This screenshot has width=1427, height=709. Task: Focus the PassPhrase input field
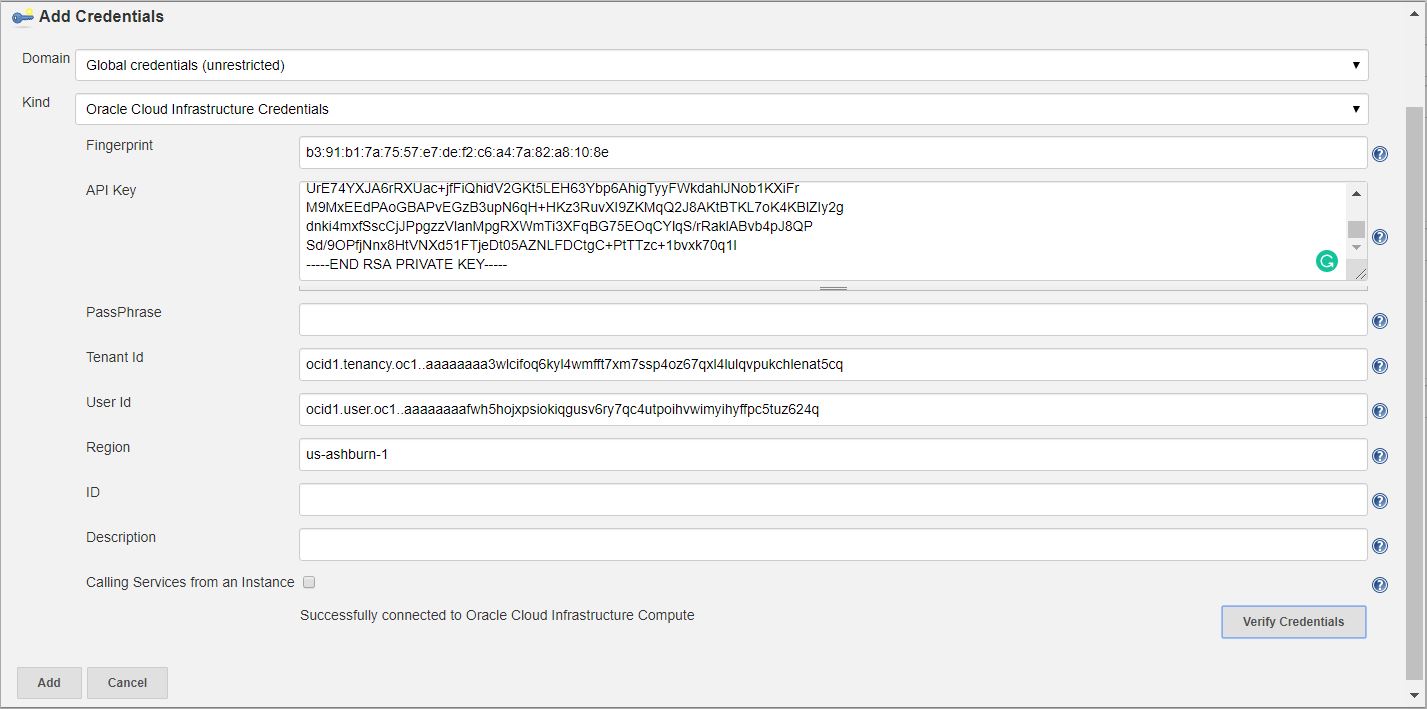(x=832, y=320)
